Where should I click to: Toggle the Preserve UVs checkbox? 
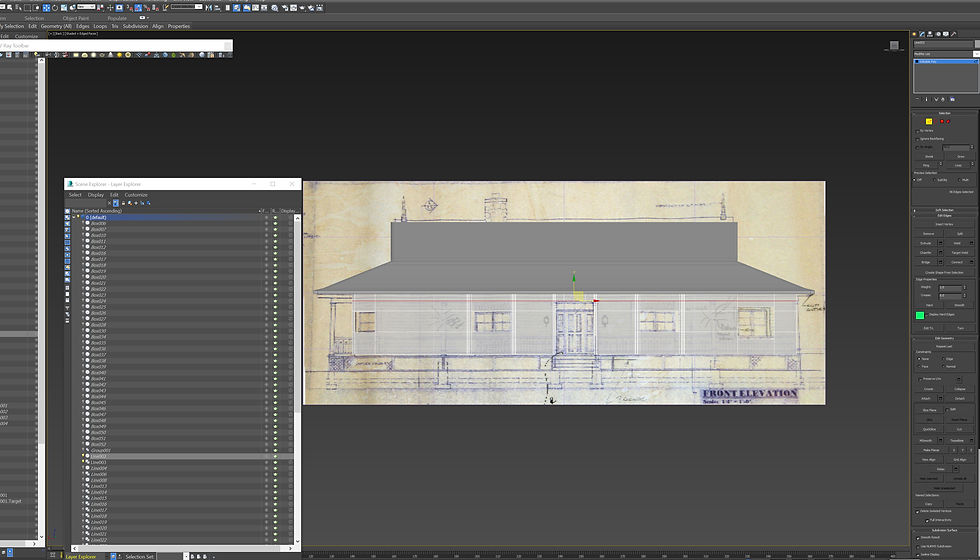coord(919,379)
